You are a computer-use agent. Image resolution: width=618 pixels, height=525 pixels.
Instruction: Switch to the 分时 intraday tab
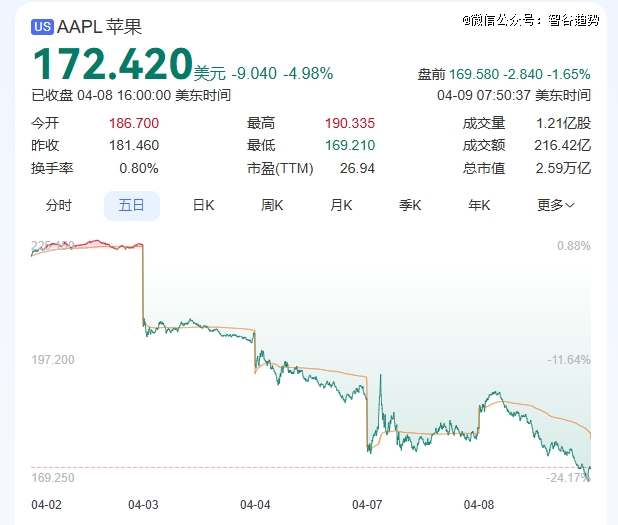pos(59,205)
